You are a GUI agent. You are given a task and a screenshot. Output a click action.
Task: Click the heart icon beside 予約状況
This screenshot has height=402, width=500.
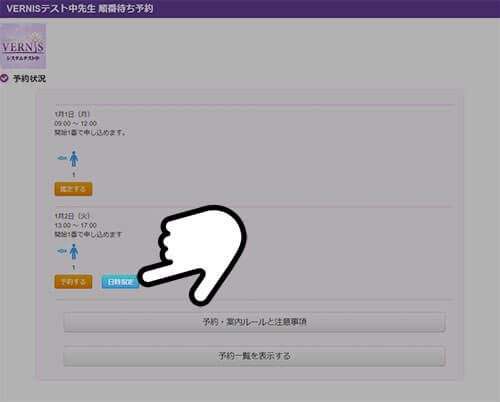coord(4,78)
